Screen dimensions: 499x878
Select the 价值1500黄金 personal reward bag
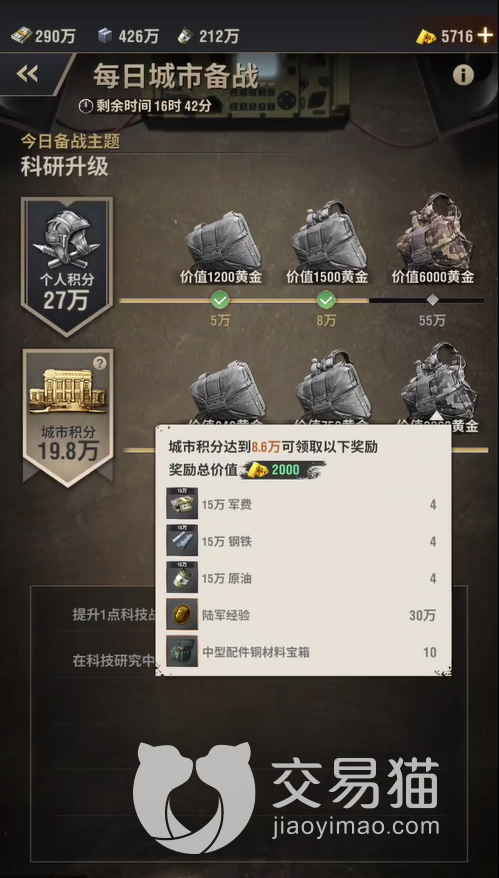pyautogui.click(x=328, y=235)
